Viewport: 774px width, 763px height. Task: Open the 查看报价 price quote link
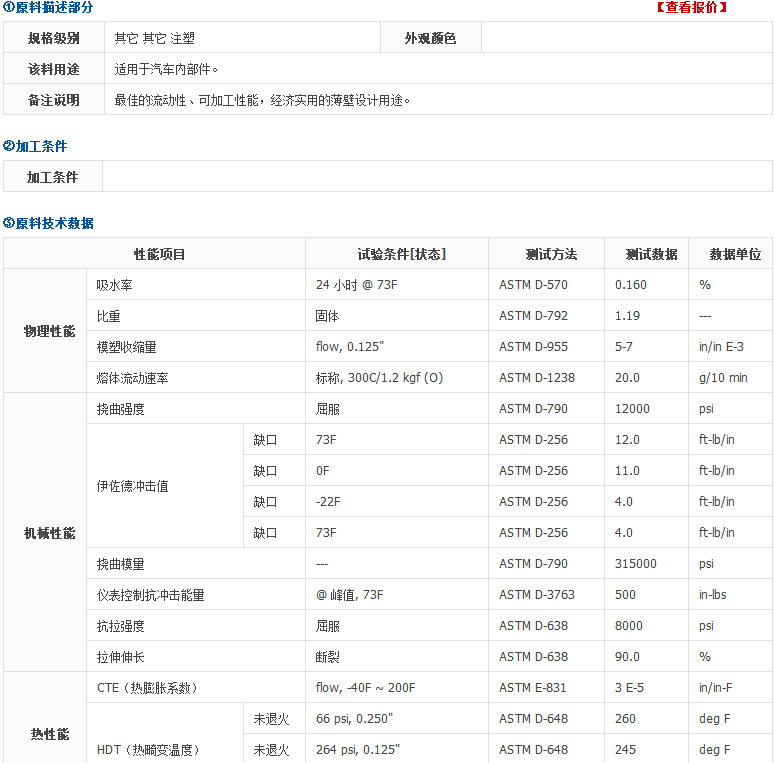coord(691,8)
